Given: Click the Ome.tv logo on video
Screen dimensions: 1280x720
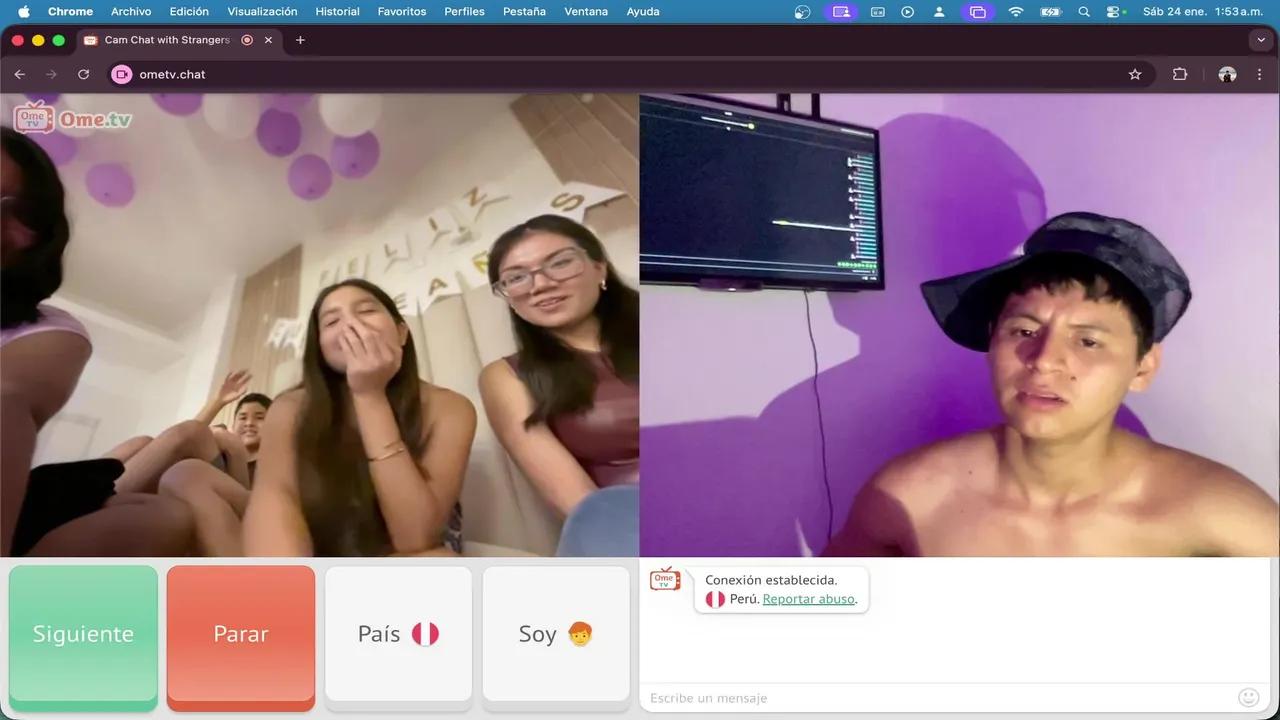Looking at the screenshot, I should point(72,118).
